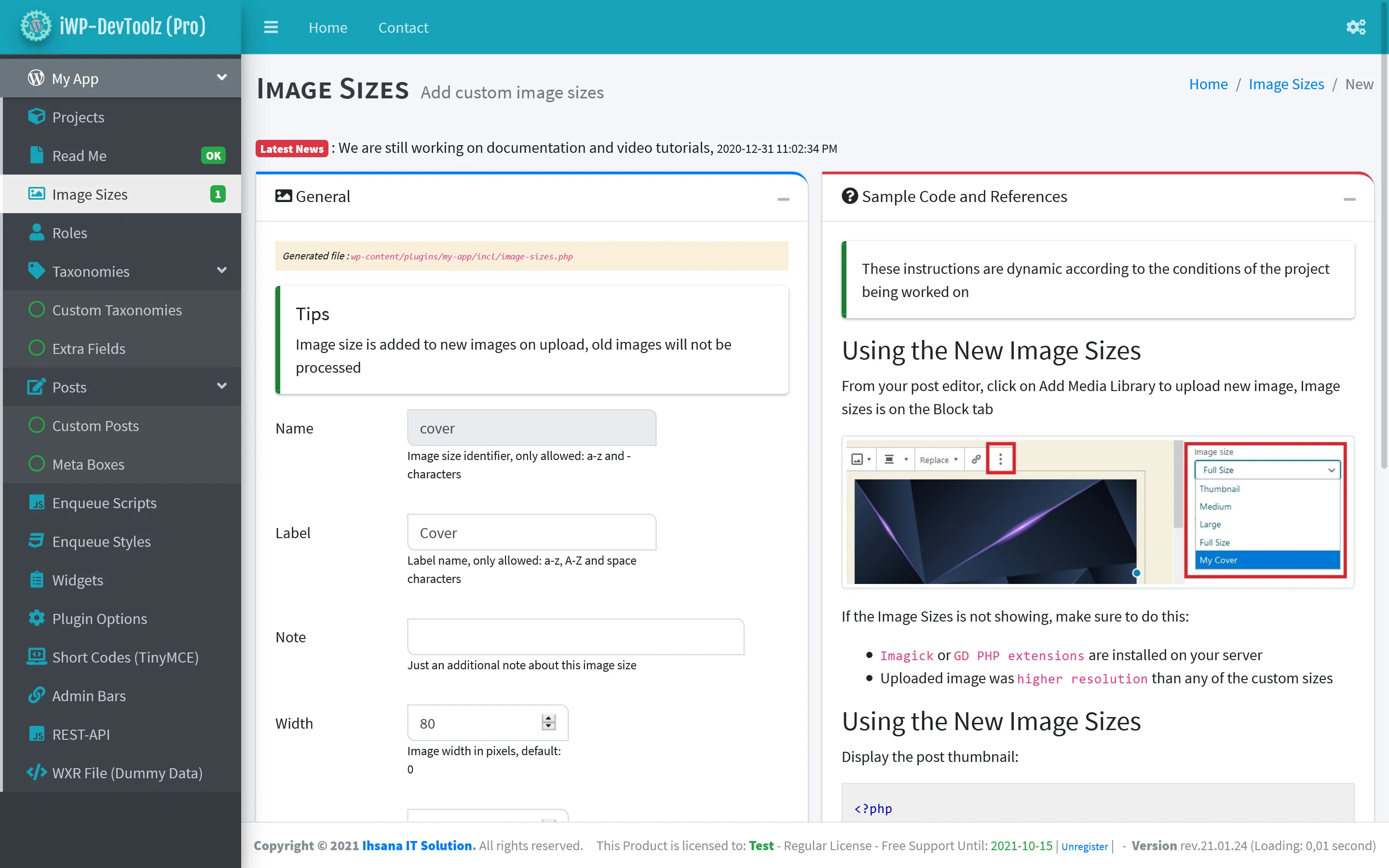Viewport: 1389px width, 868px height.
Task: Click the 2021-10-15 support date in footer
Action: click(x=1021, y=846)
